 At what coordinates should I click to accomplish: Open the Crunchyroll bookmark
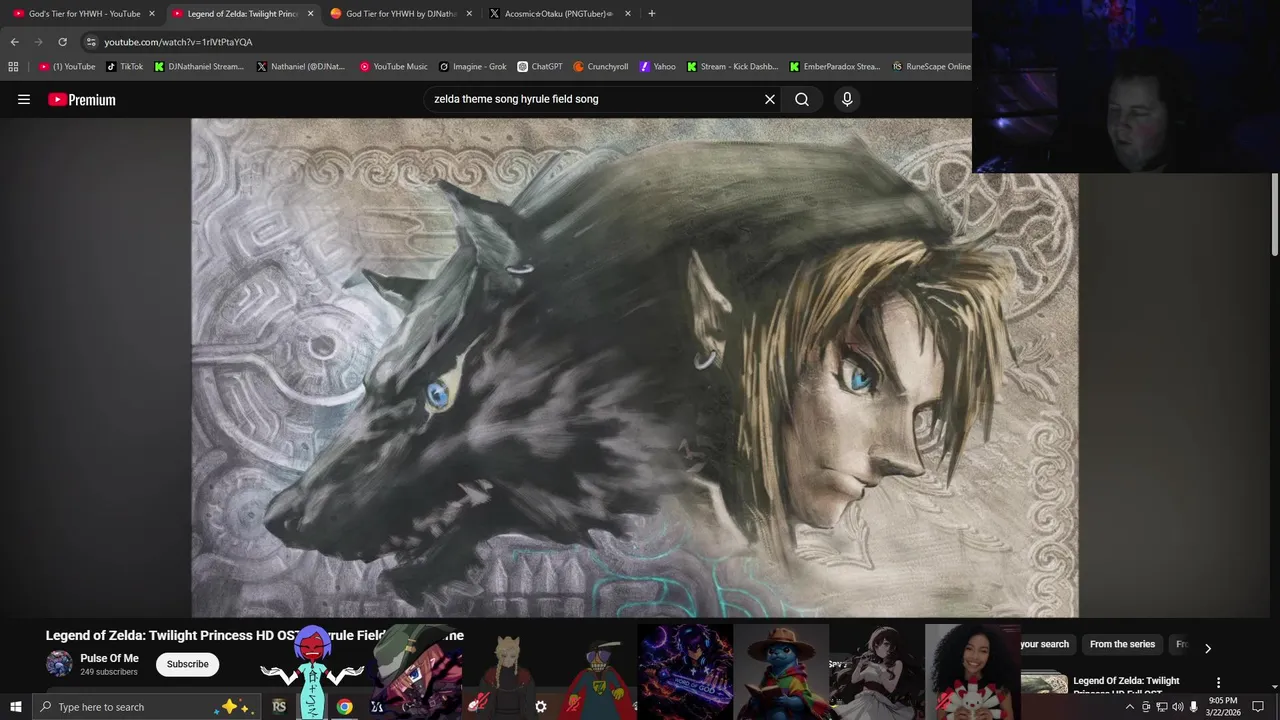[x=600, y=67]
